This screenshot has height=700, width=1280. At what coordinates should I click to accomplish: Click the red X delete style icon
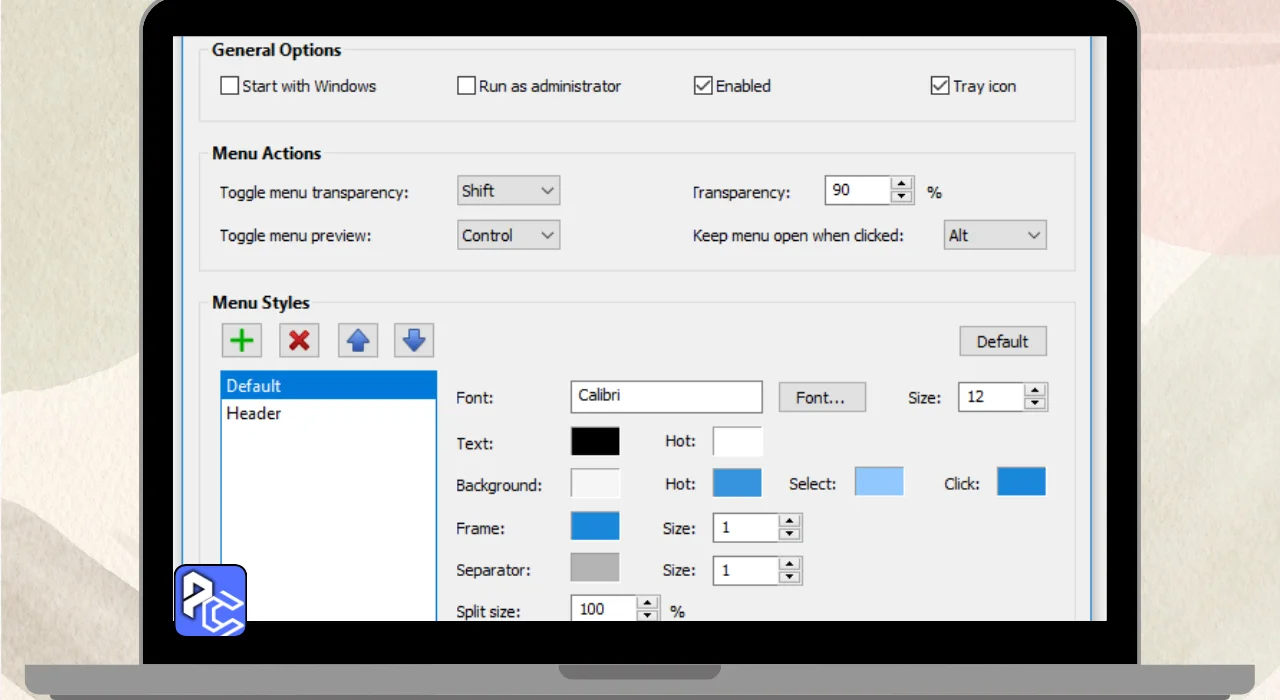click(x=298, y=341)
